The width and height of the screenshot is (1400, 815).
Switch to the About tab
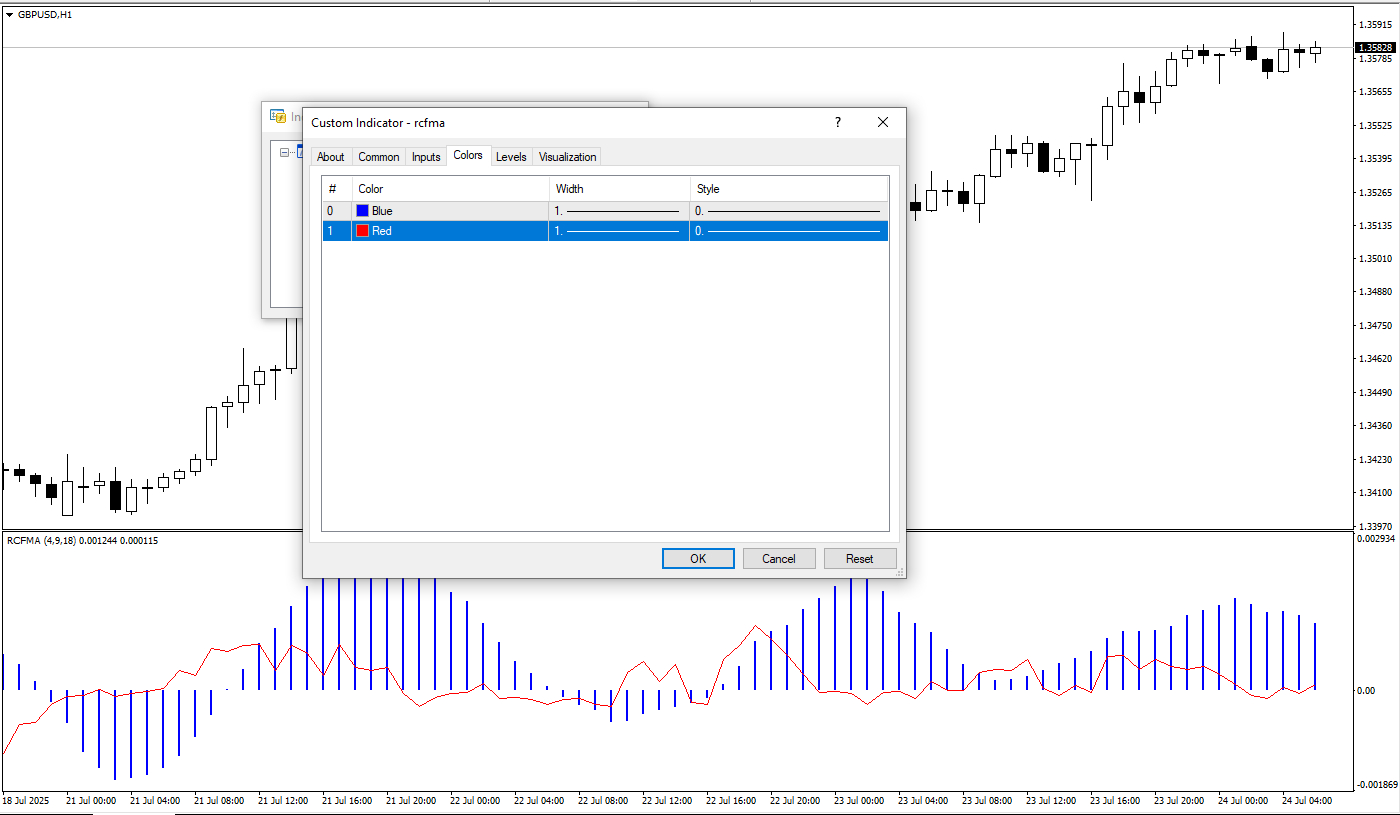[x=330, y=157]
